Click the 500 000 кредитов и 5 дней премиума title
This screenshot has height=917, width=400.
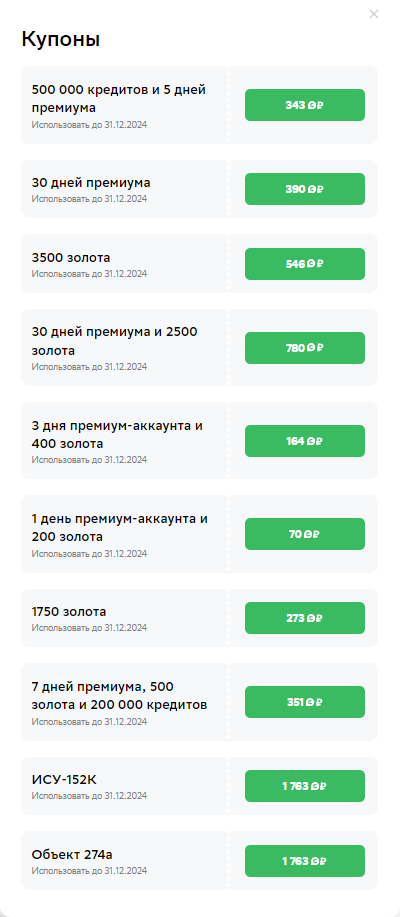(x=119, y=99)
